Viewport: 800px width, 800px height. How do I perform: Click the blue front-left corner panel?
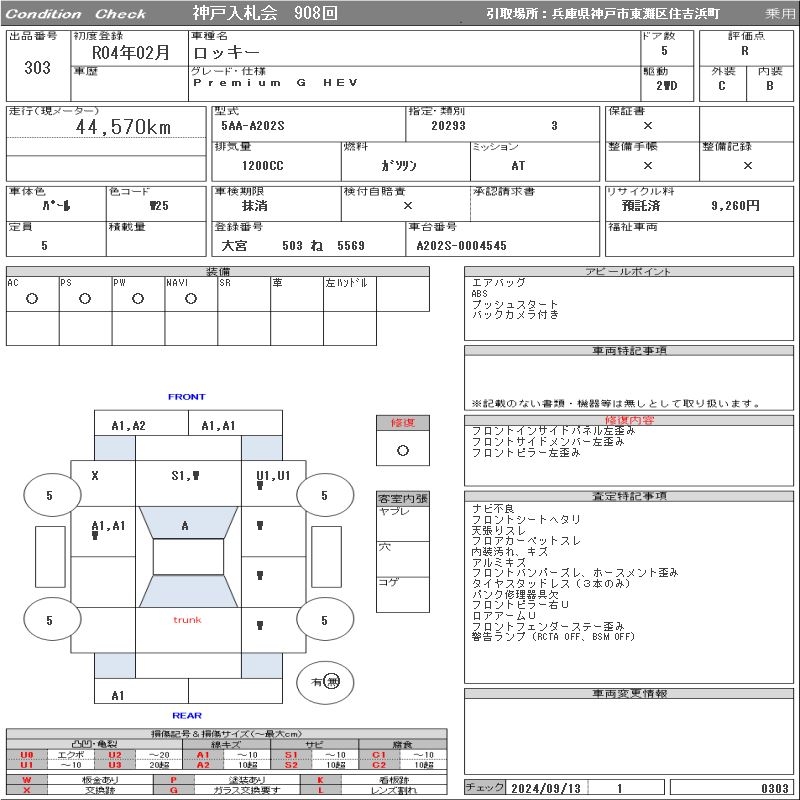pyautogui.click(x=115, y=447)
